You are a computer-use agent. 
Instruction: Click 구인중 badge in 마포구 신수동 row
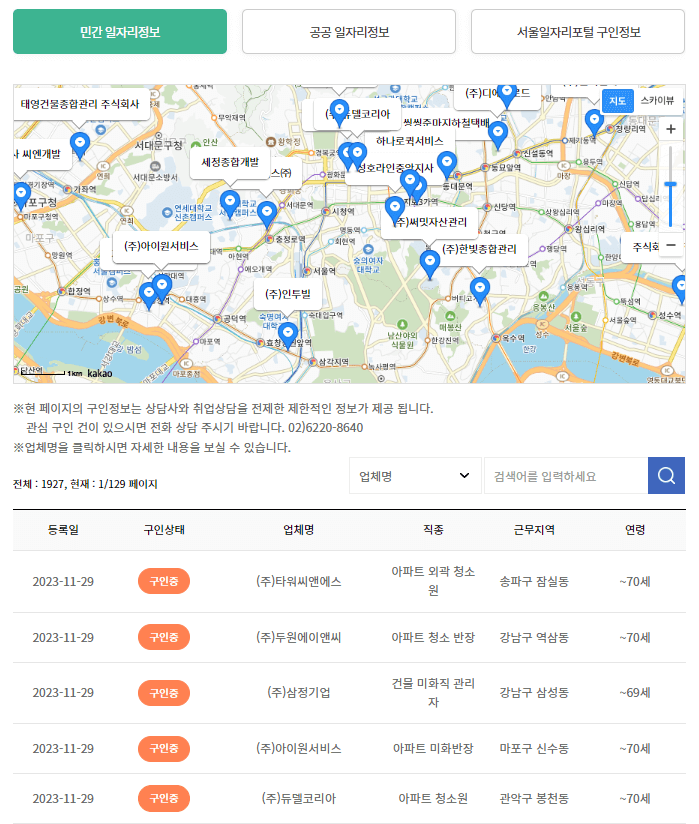(164, 748)
